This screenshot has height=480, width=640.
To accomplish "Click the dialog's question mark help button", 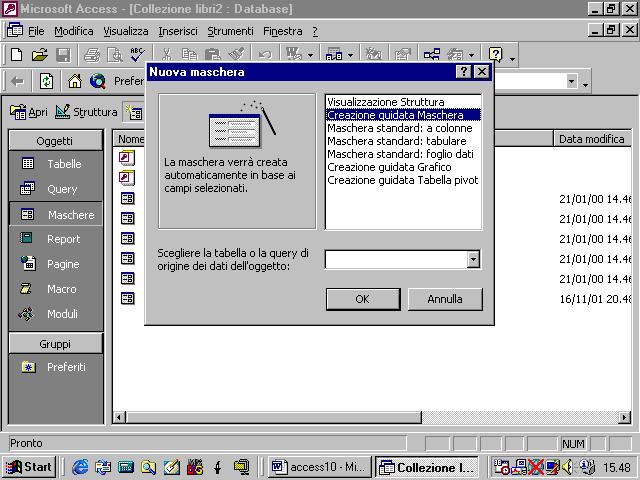I will pyautogui.click(x=463, y=72).
